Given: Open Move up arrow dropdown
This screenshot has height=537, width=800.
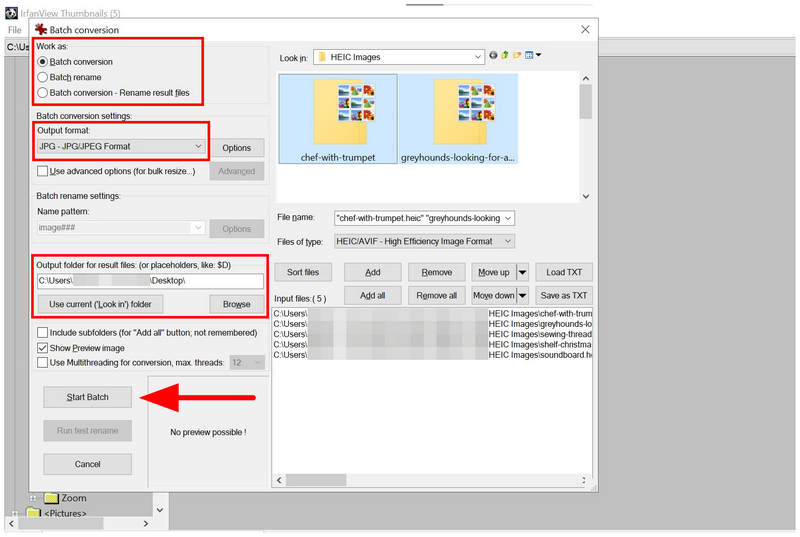Looking at the screenshot, I should 522,272.
